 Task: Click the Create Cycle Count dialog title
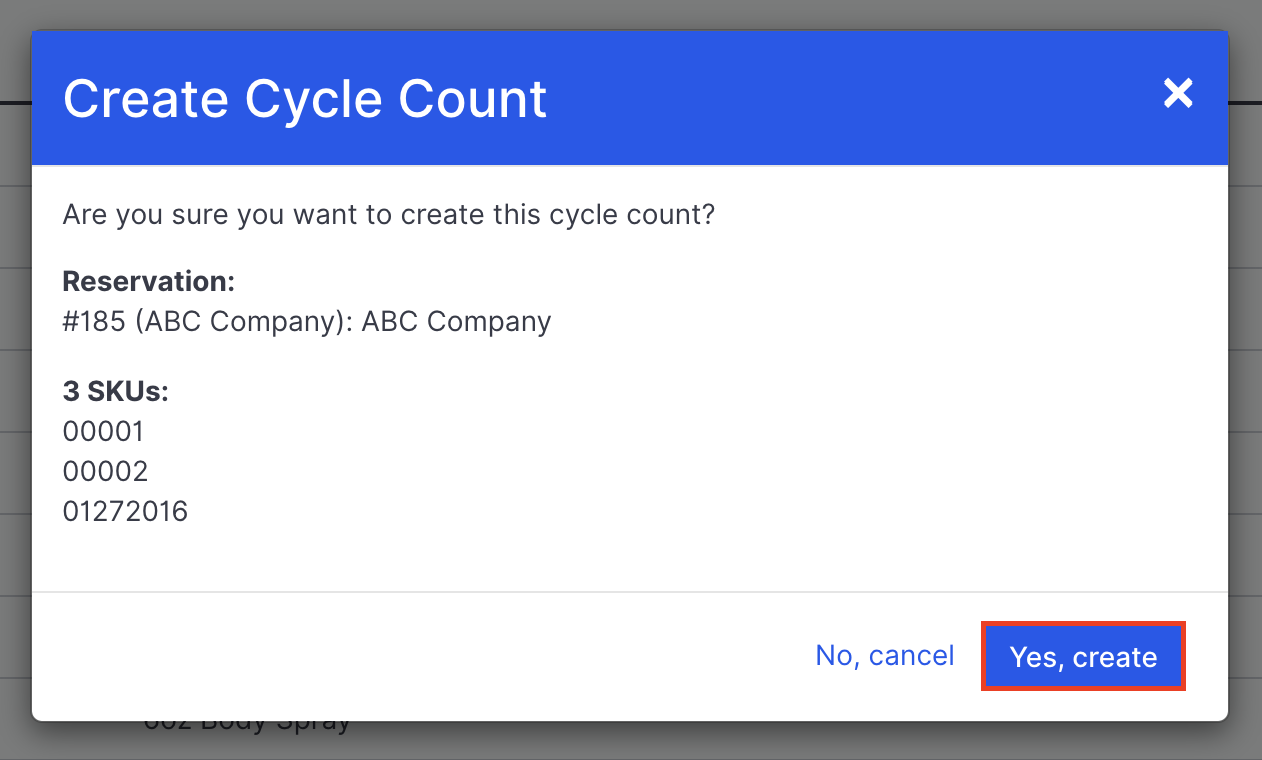pos(305,98)
